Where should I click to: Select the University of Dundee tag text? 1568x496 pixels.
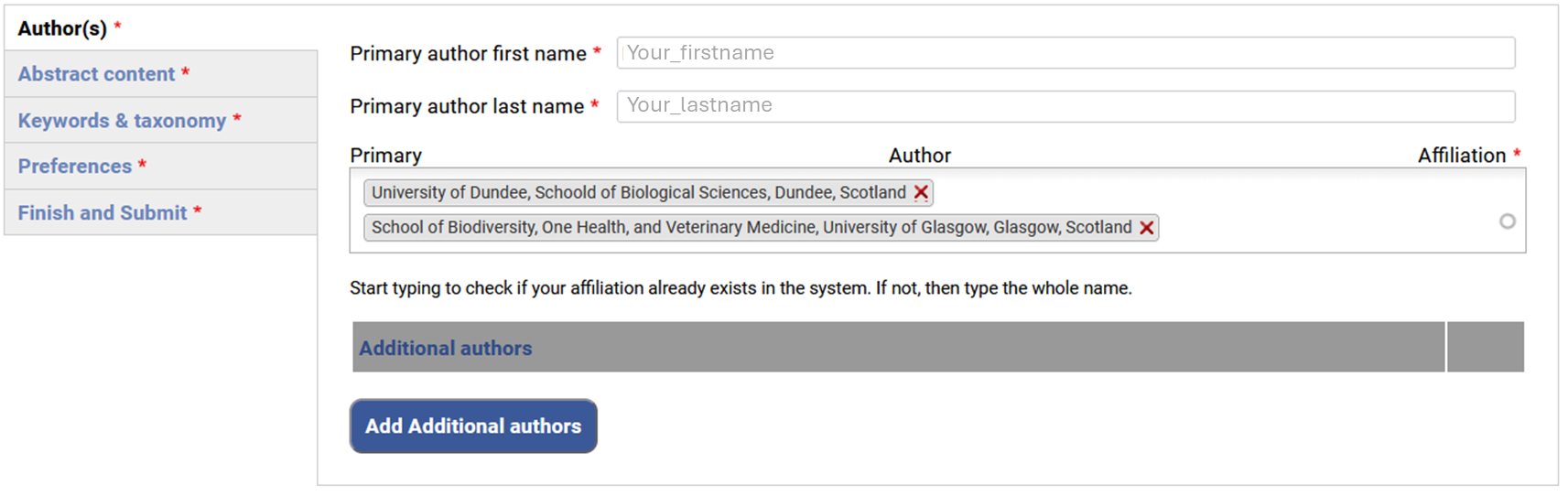tap(638, 193)
